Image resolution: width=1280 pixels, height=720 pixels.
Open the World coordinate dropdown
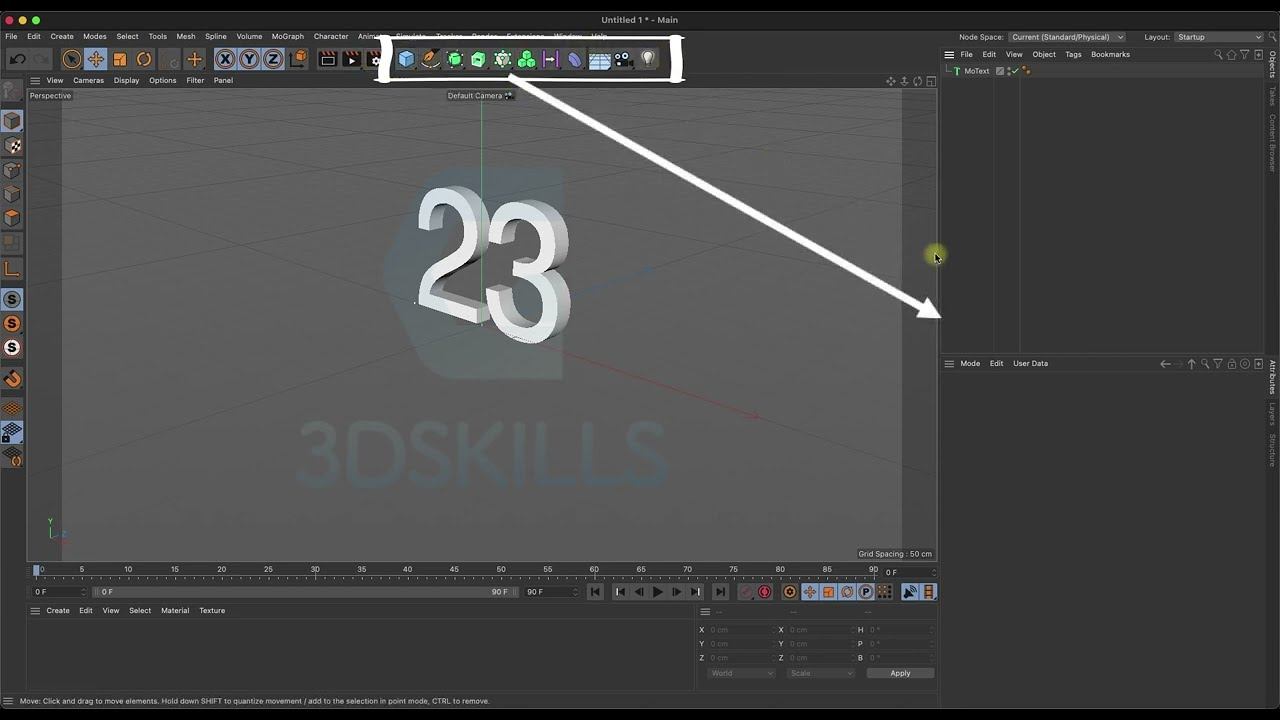tap(741, 673)
